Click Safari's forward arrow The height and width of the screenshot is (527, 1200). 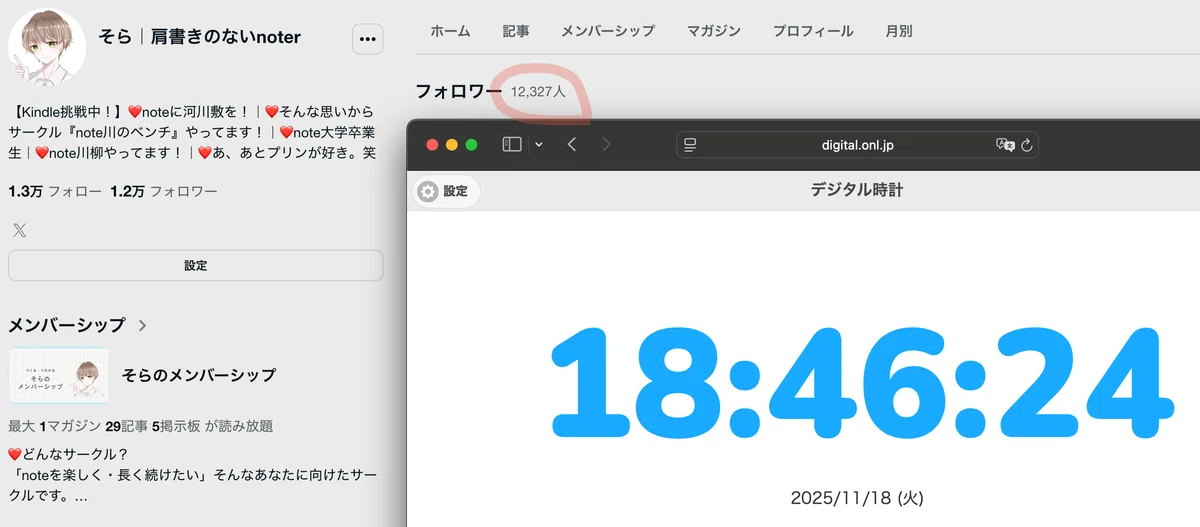coord(606,145)
